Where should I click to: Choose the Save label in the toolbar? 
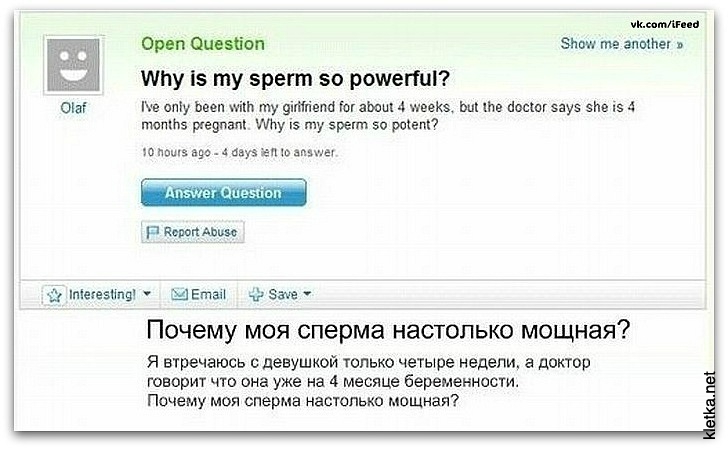click(283, 295)
